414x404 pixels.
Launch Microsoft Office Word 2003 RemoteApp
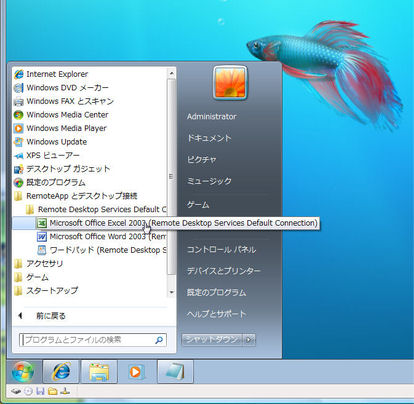click(101, 237)
